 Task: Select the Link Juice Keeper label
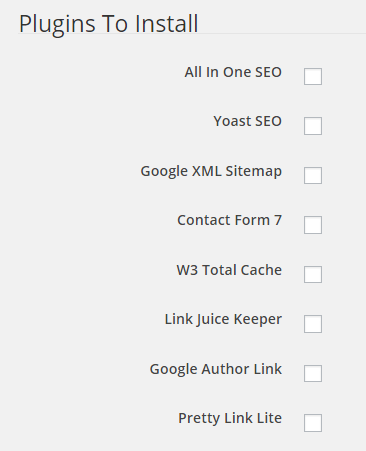pos(223,319)
